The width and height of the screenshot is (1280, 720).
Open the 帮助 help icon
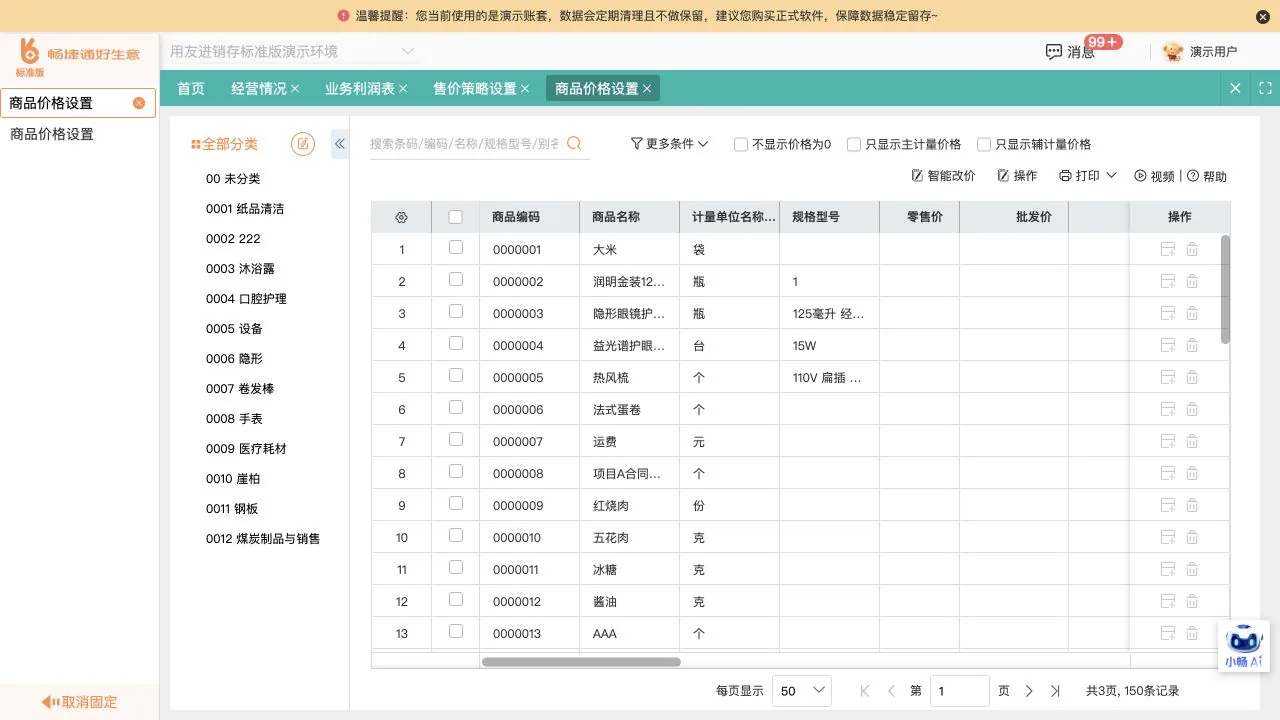[1192, 176]
